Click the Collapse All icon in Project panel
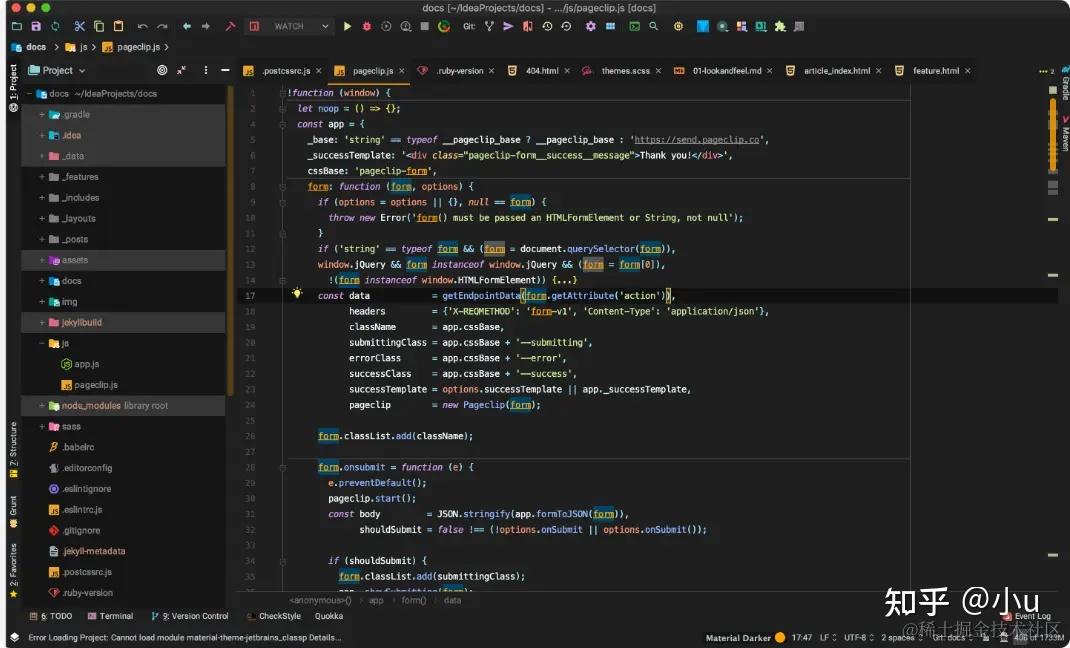The width and height of the screenshot is (1070, 648). pos(182,70)
